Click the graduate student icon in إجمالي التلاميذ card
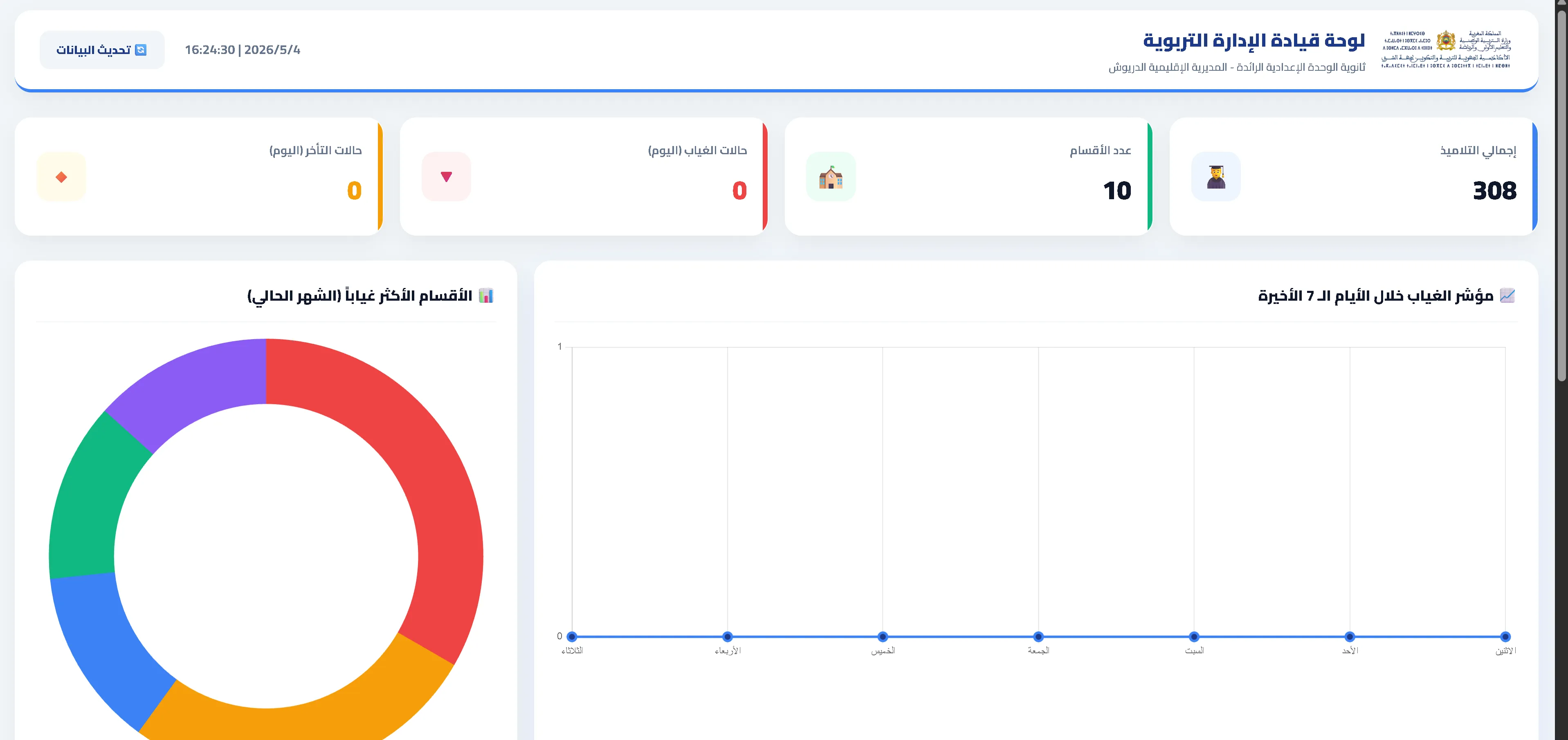The width and height of the screenshot is (1568, 740). (x=1215, y=177)
